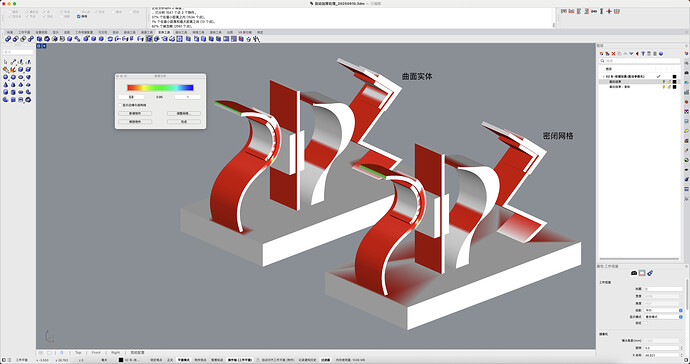
Task: Open the blue help sphere icon in layers toolbar
Action: (661, 54)
